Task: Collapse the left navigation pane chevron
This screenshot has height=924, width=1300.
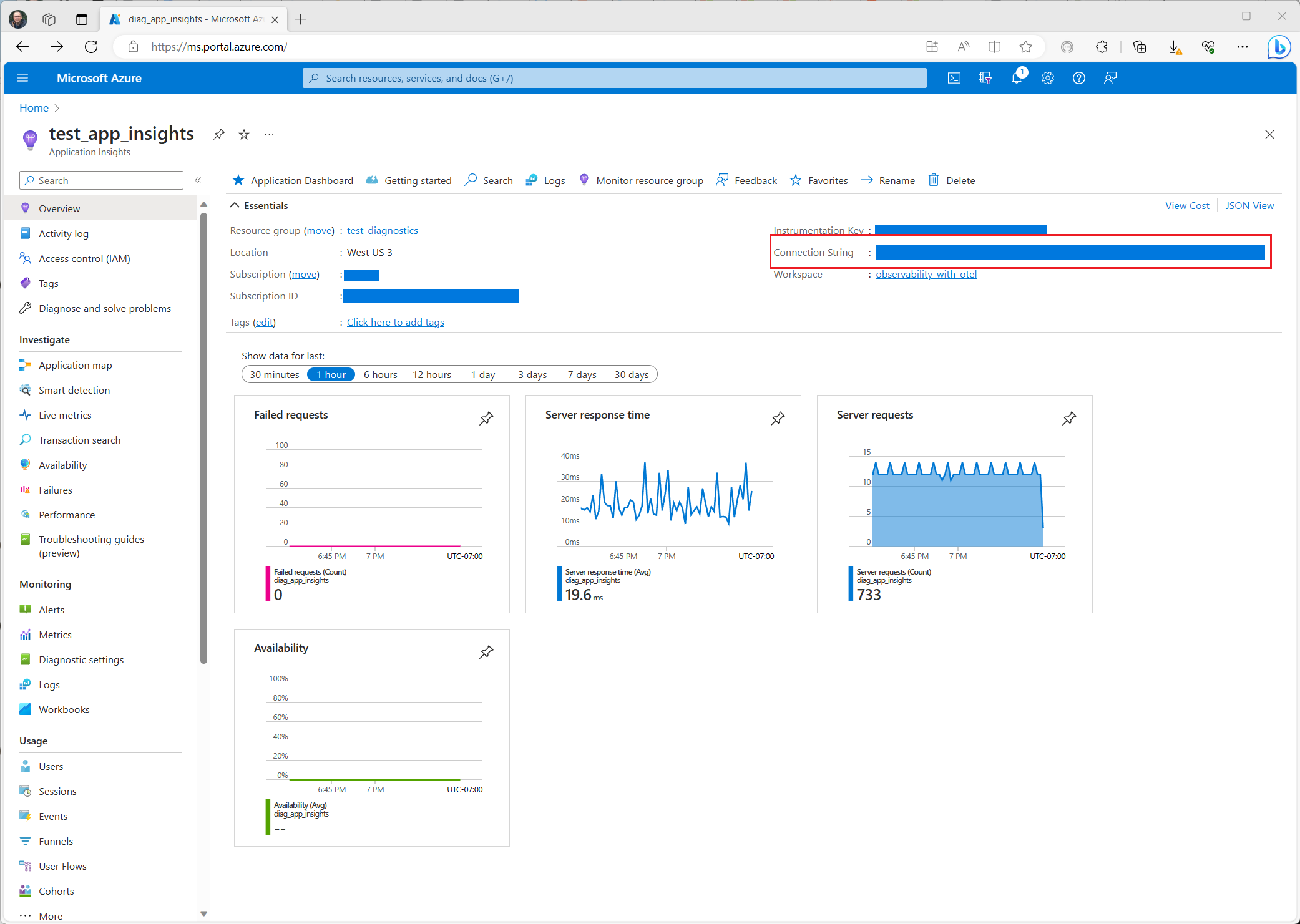Action: point(198,180)
